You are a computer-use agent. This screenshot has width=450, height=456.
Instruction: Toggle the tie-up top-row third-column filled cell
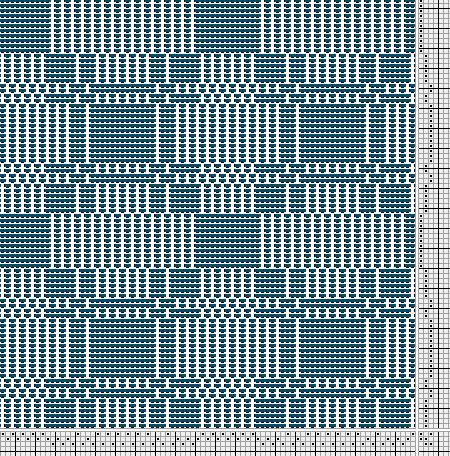pyautogui.click(x=431, y=434)
